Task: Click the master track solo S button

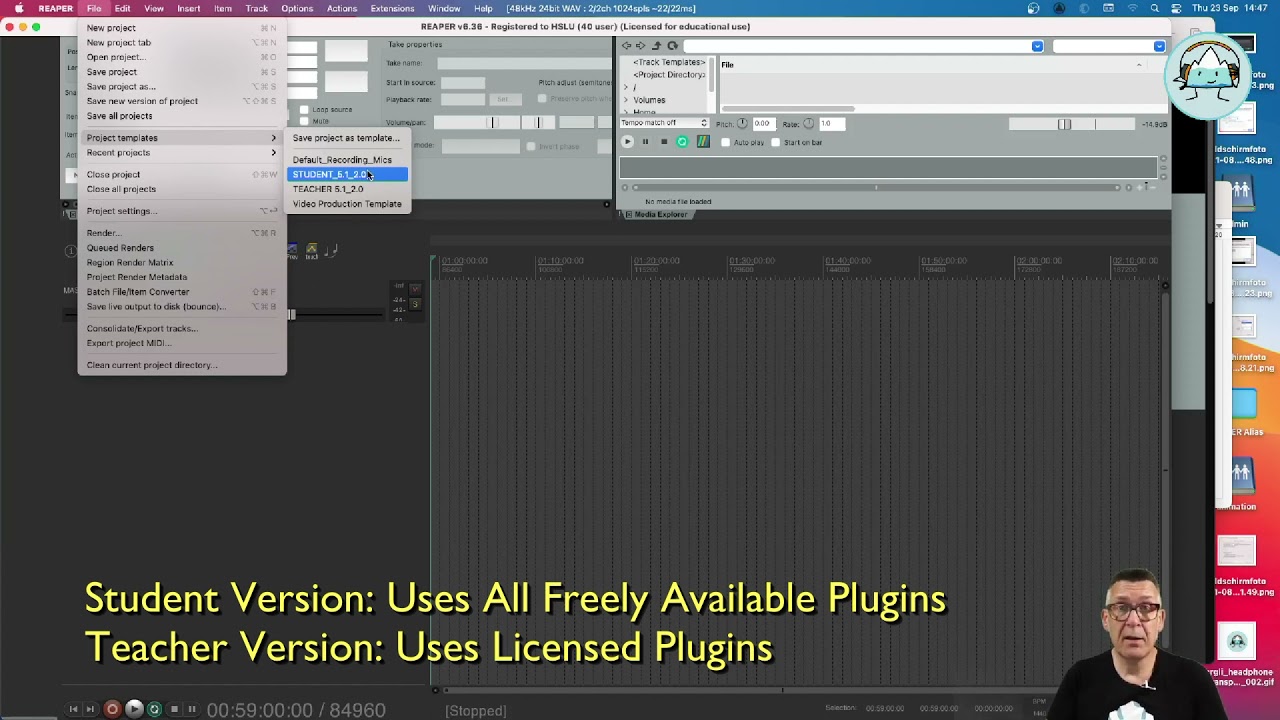Action: (x=415, y=303)
